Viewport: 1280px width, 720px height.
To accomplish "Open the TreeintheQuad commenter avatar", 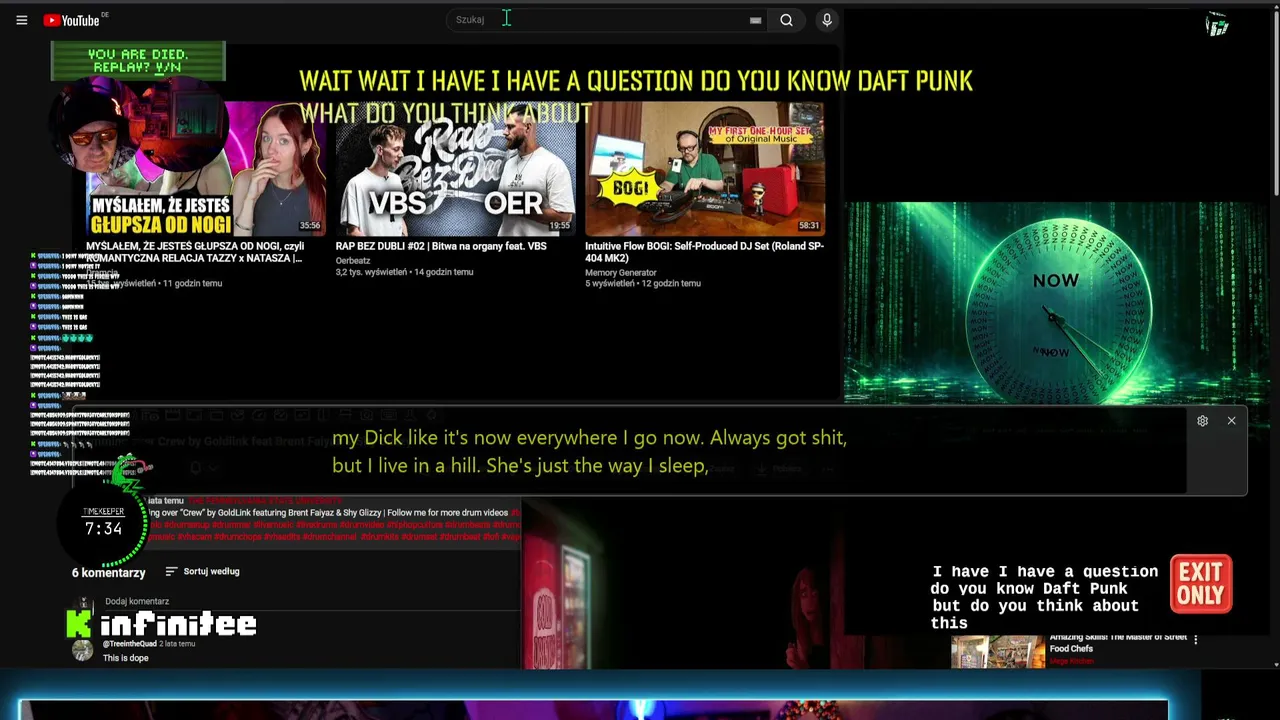I will coord(83,651).
